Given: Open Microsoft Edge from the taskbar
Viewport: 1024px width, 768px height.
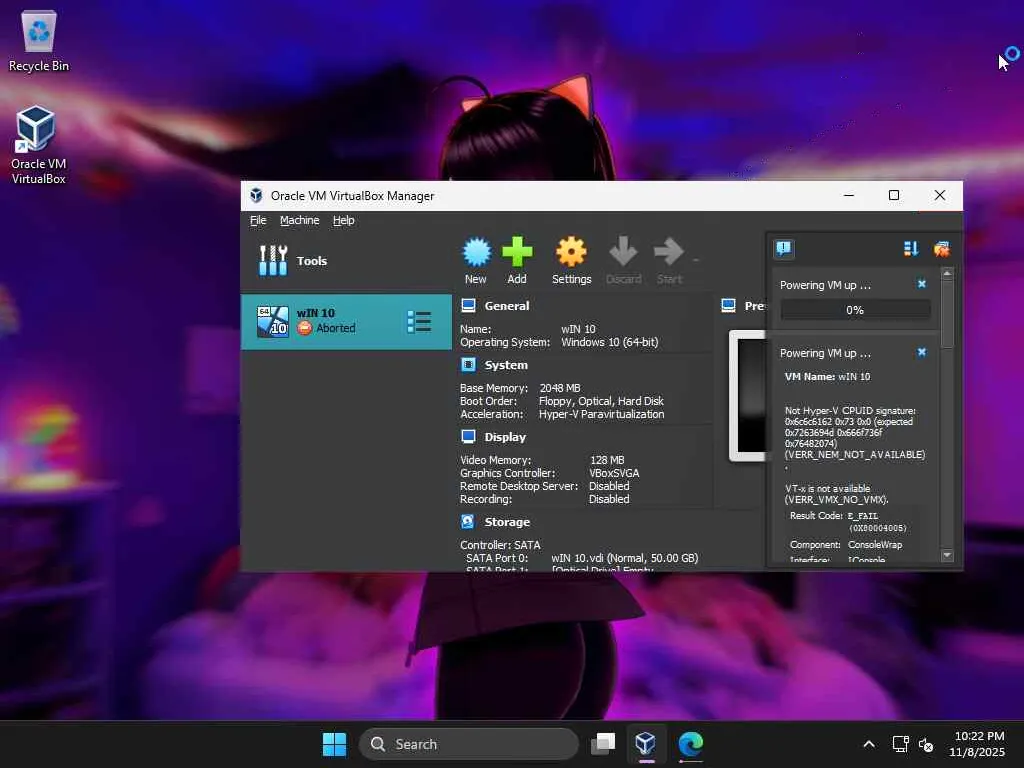Looking at the screenshot, I should pos(690,744).
